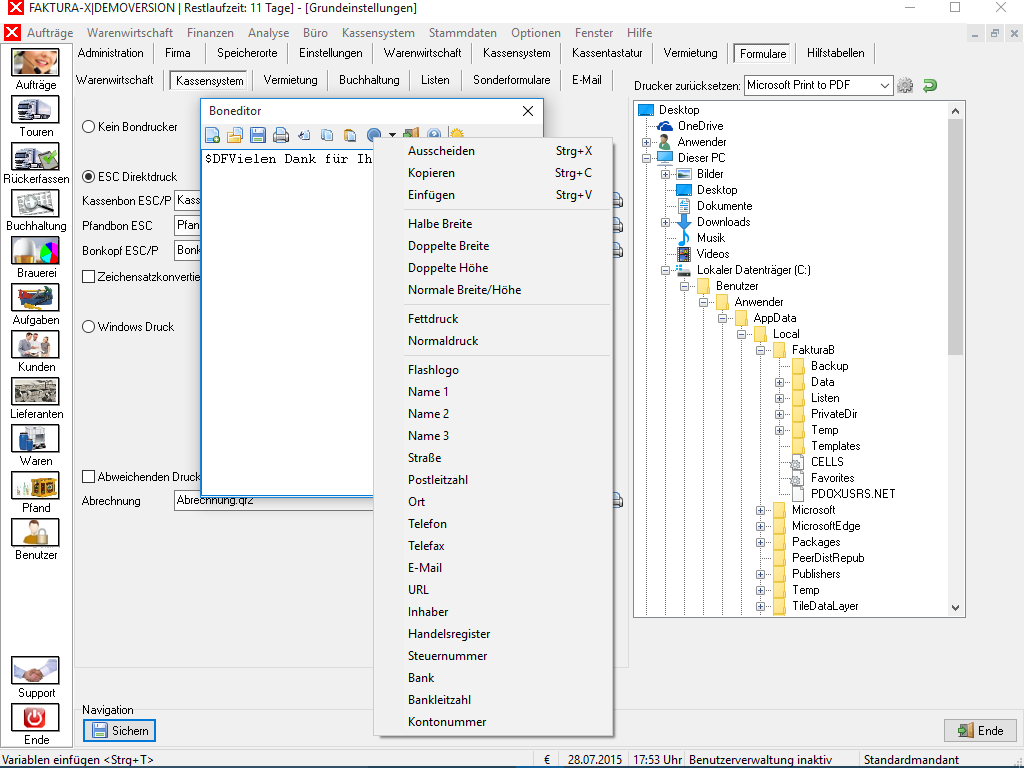Select the Kein Bondrucker radio button
The width and height of the screenshot is (1024, 768).
click(x=89, y=127)
